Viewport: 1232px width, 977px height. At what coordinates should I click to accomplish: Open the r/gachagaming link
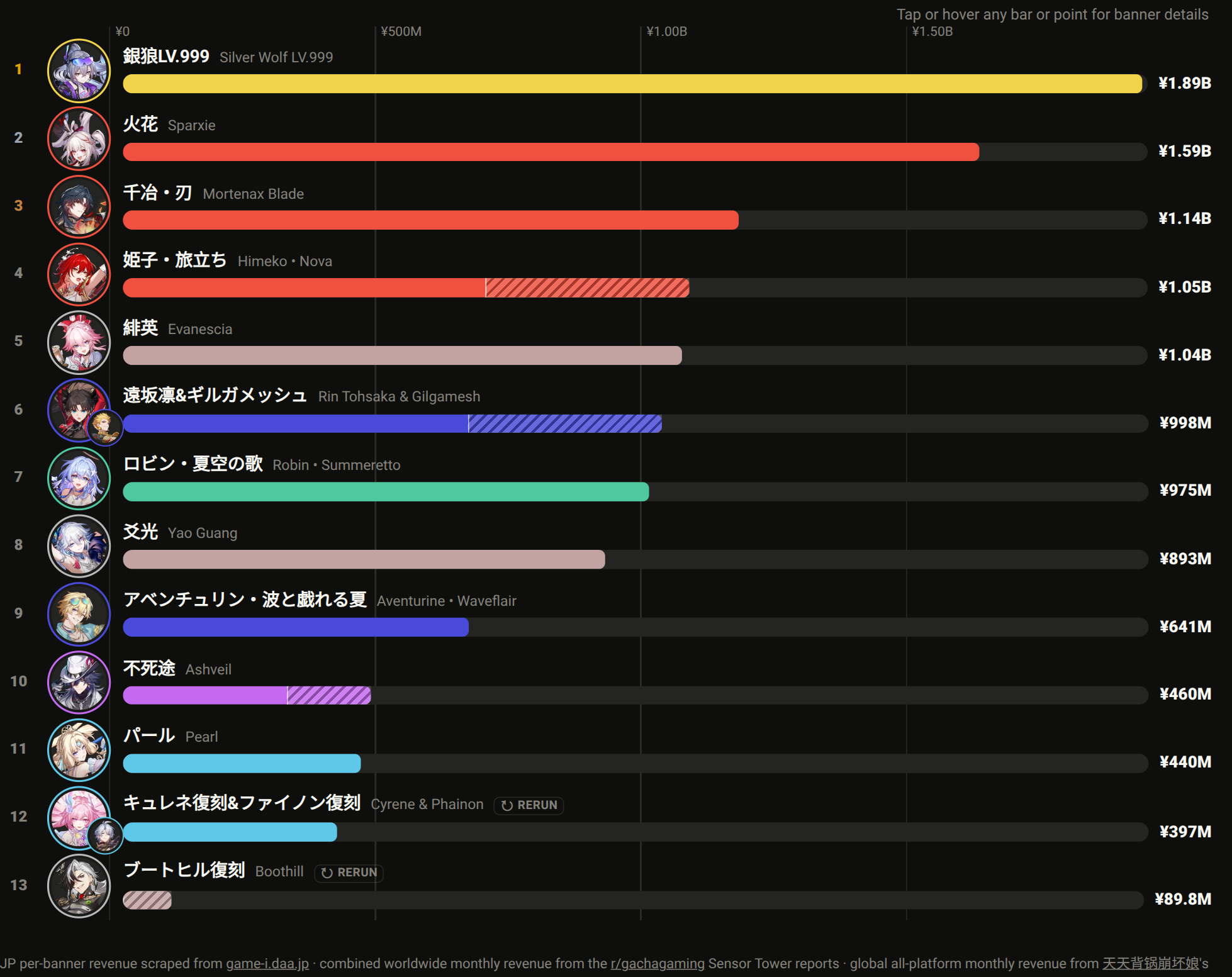(x=658, y=963)
